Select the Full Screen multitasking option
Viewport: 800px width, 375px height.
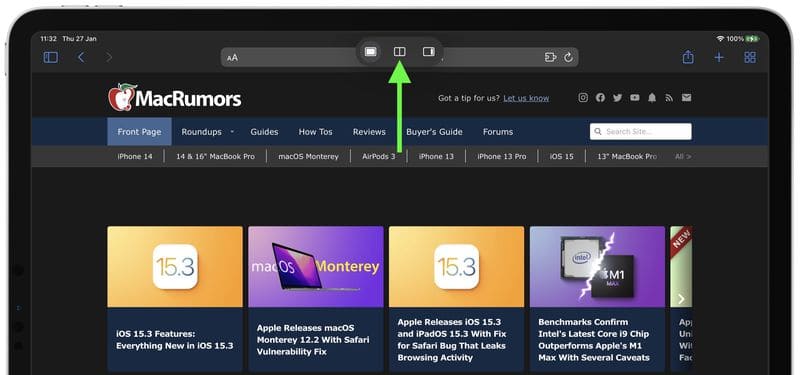pyautogui.click(x=371, y=52)
